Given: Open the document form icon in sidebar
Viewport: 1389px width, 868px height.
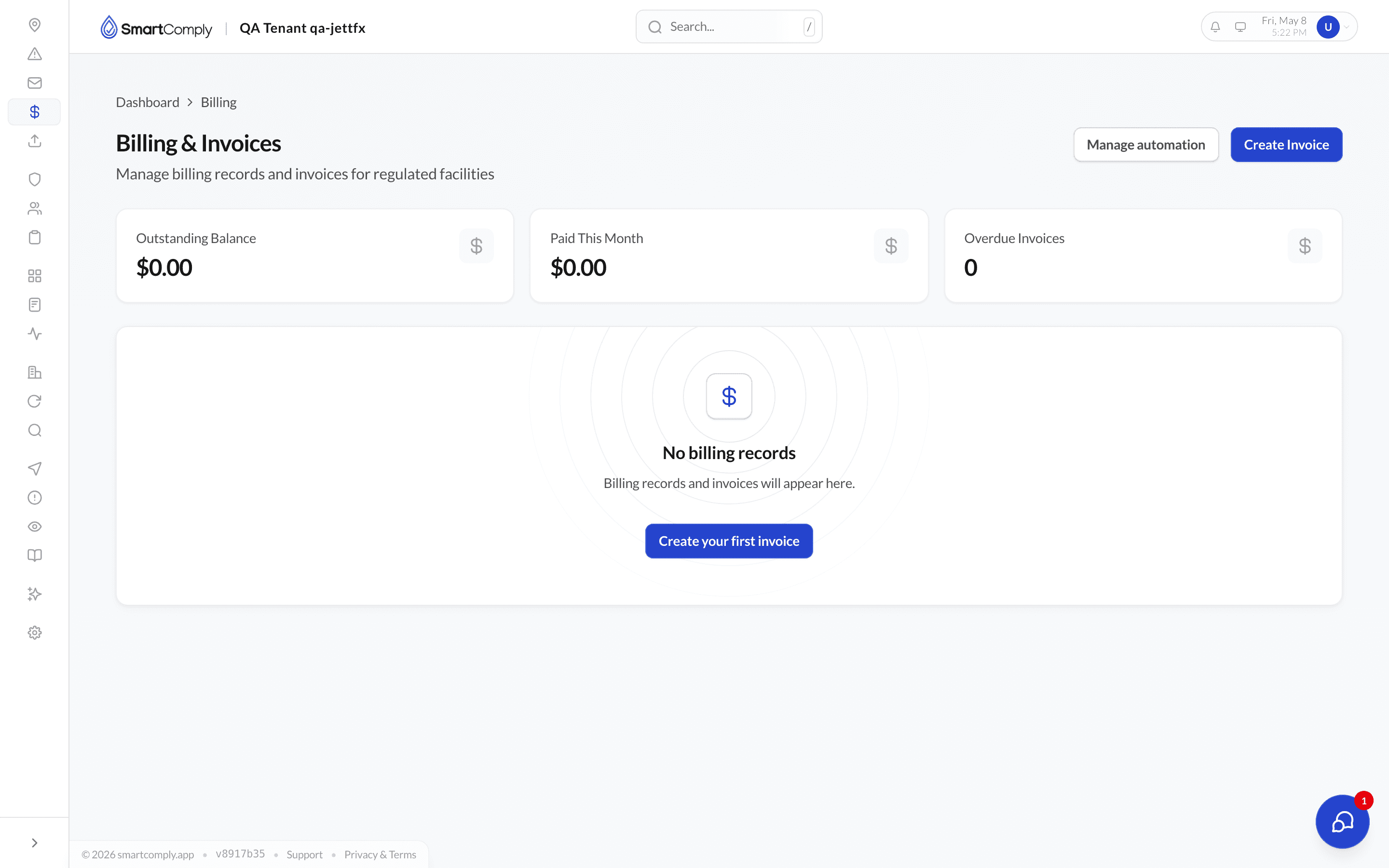Looking at the screenshot, I should (34, 305).
